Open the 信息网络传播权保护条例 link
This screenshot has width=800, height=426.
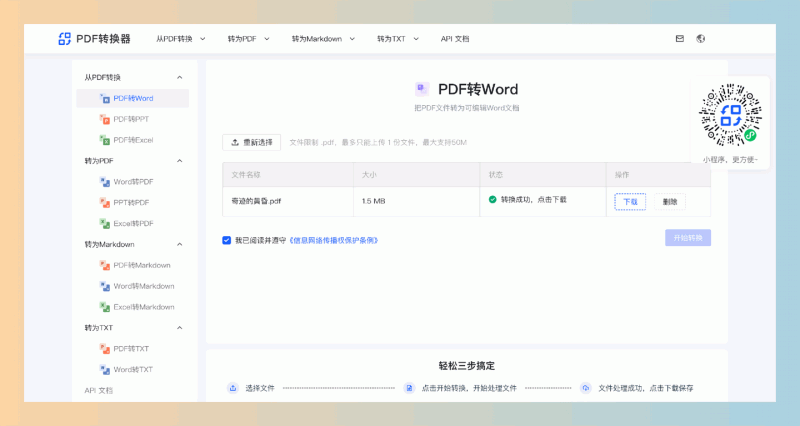(334, 240)
